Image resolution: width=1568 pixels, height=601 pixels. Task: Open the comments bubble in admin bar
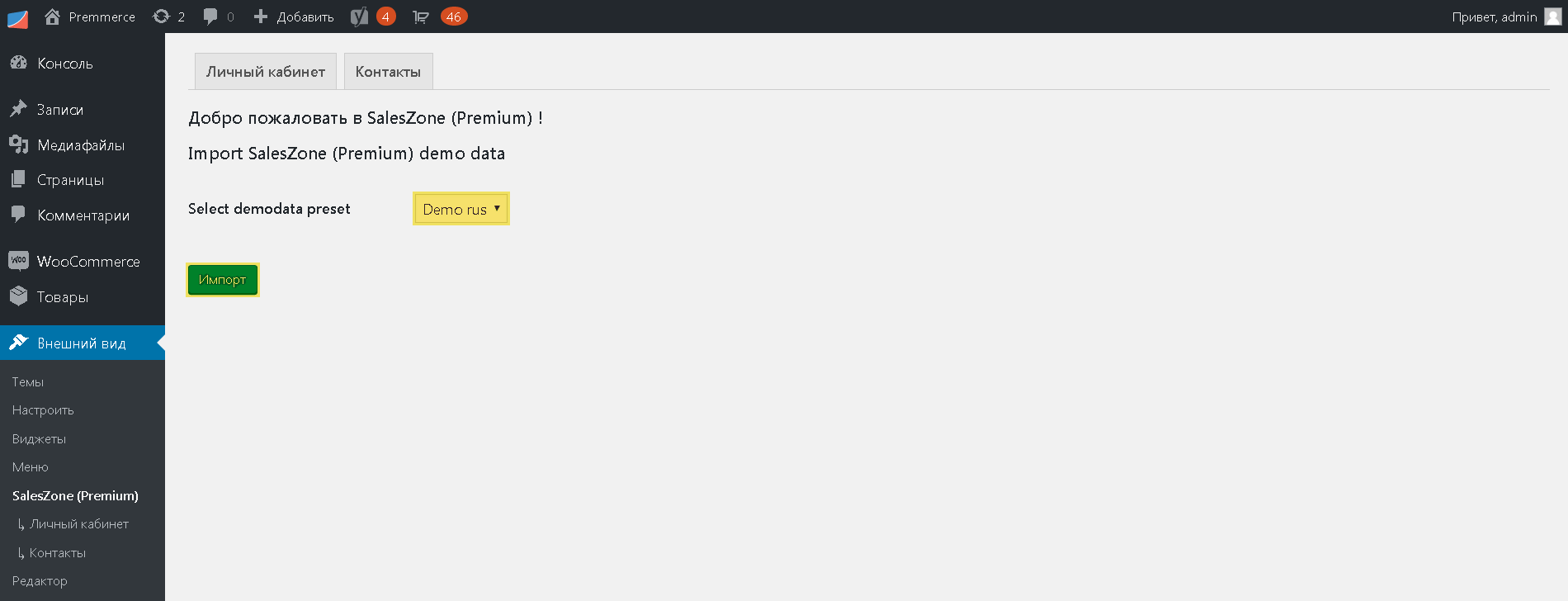pos(210,17)
